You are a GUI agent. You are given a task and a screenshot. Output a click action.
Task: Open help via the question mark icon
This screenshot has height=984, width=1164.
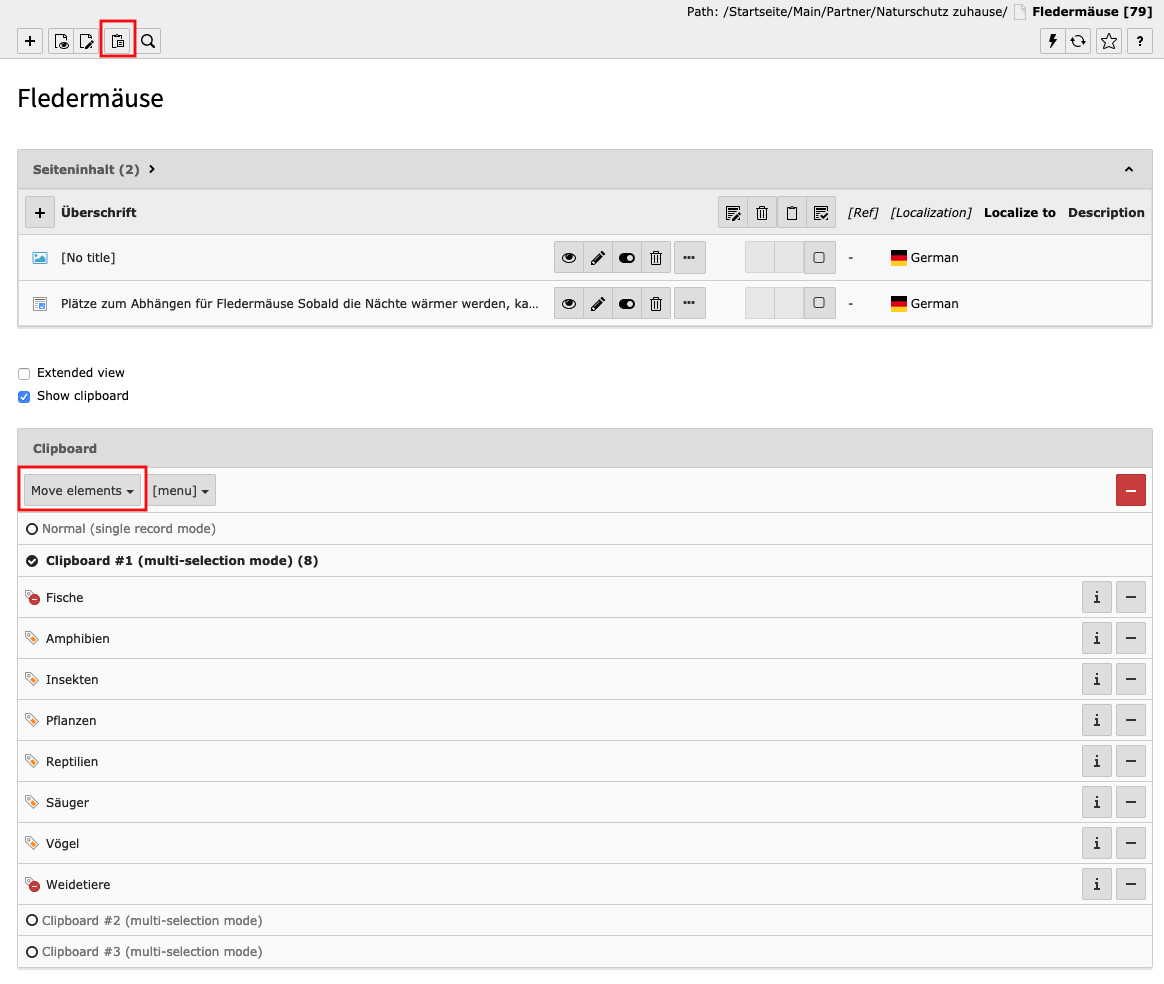click(1139, 41)
